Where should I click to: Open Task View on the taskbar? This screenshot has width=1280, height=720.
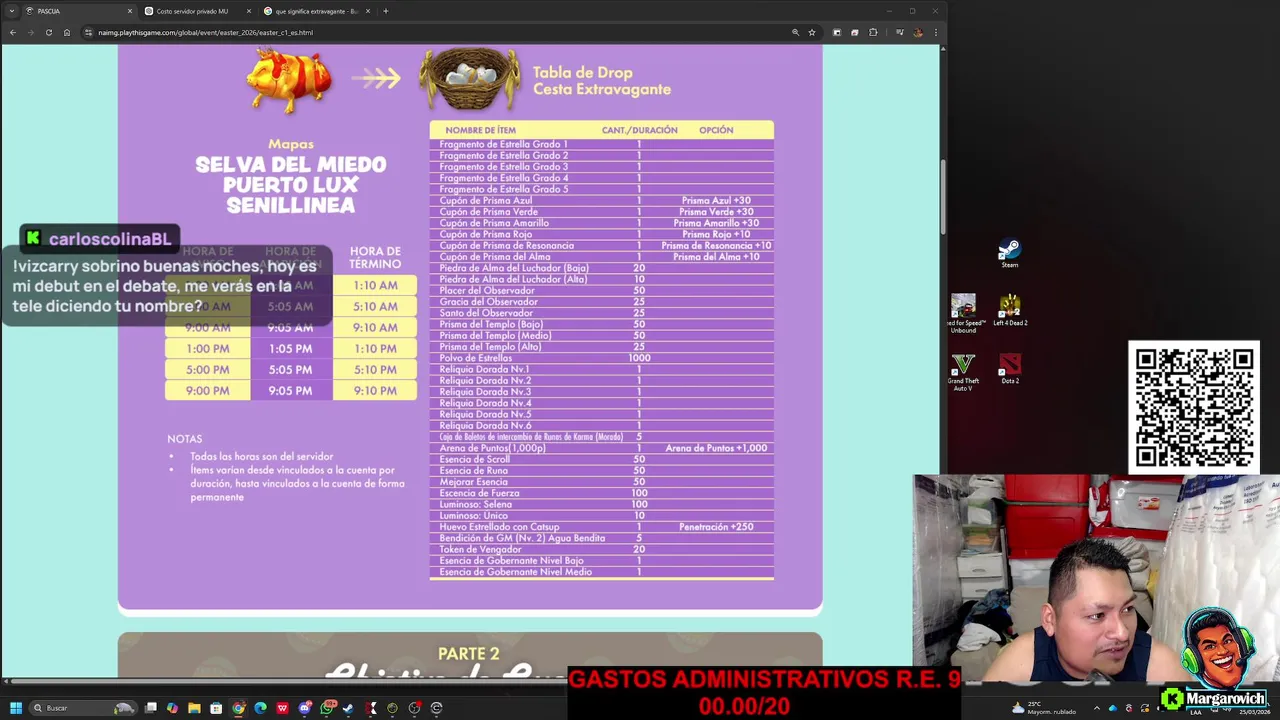click(x=151, y=708)
